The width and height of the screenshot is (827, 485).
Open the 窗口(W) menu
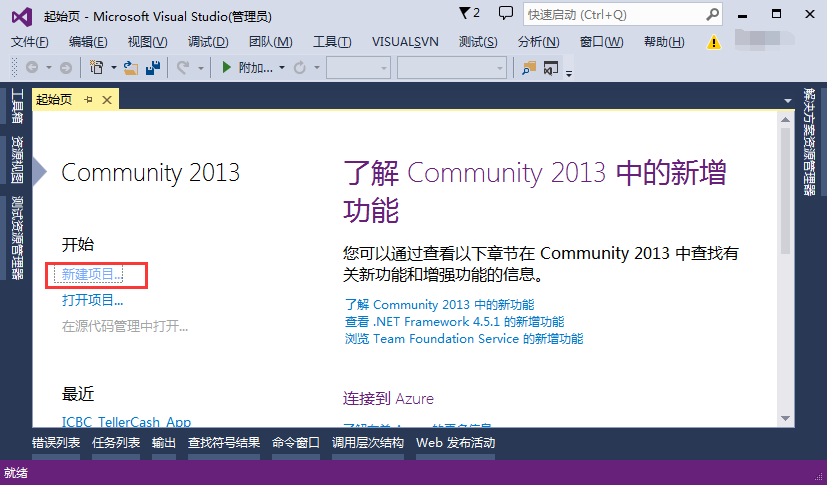(601, 42)
